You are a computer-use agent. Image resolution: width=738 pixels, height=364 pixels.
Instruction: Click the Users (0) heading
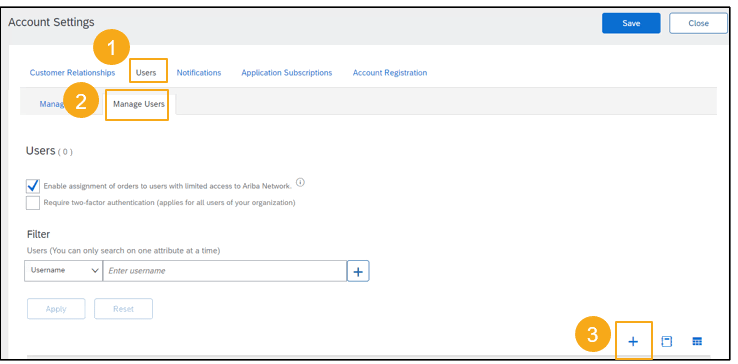point(49,151)
